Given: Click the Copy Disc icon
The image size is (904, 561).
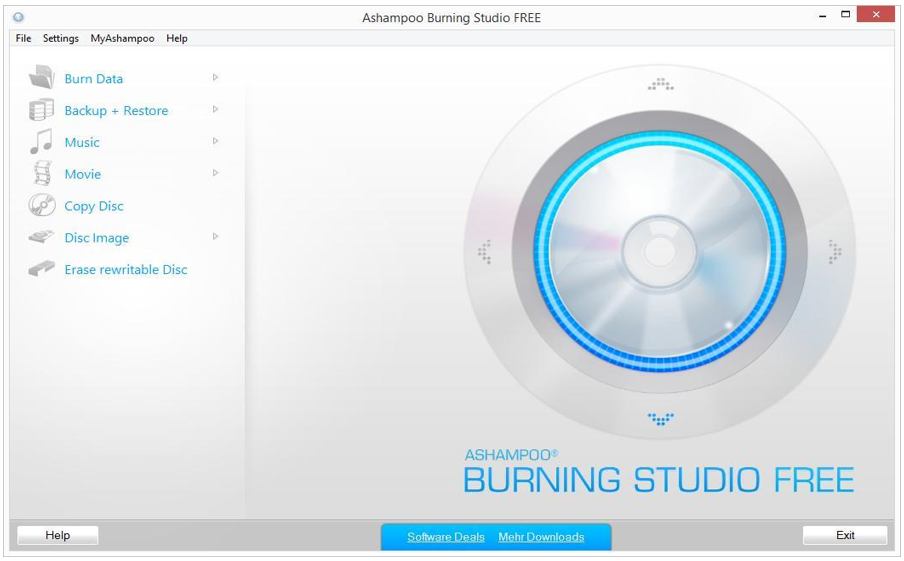Looking at the screenshot, I should click(x=41, y=206).
